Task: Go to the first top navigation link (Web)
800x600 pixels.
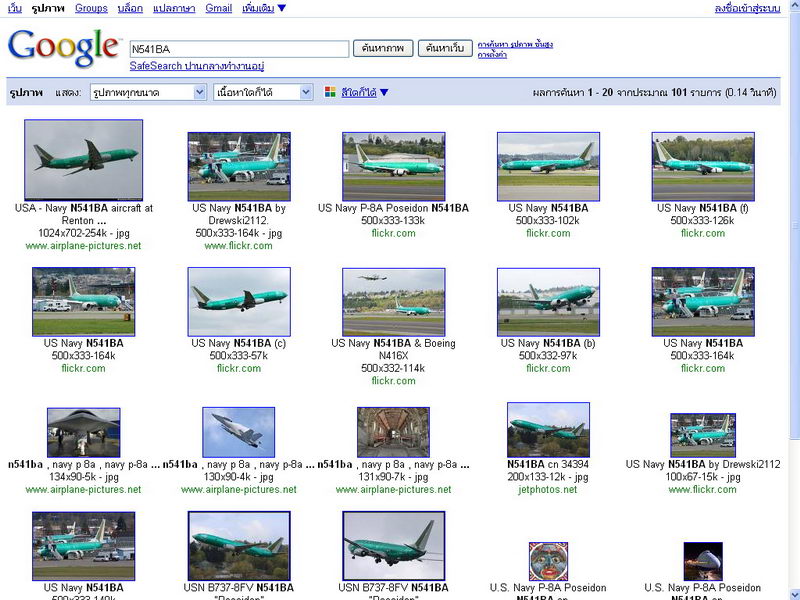Action: (15, 8)
